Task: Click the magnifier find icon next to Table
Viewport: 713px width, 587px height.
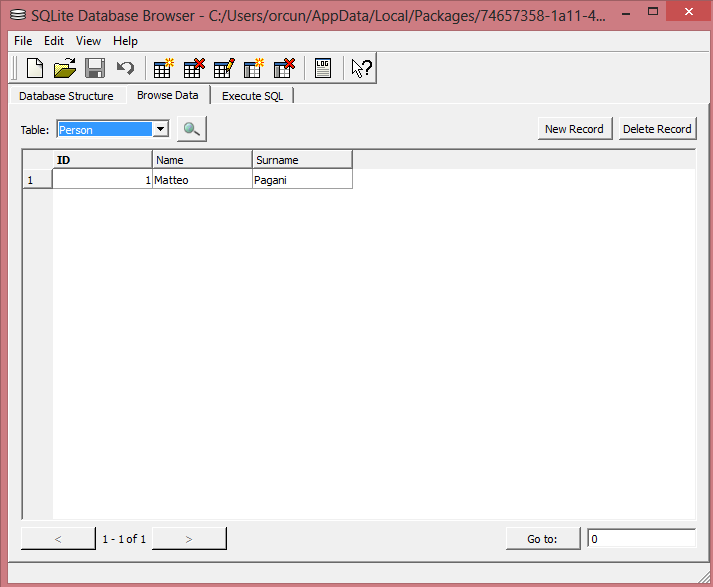Action: 191,129
